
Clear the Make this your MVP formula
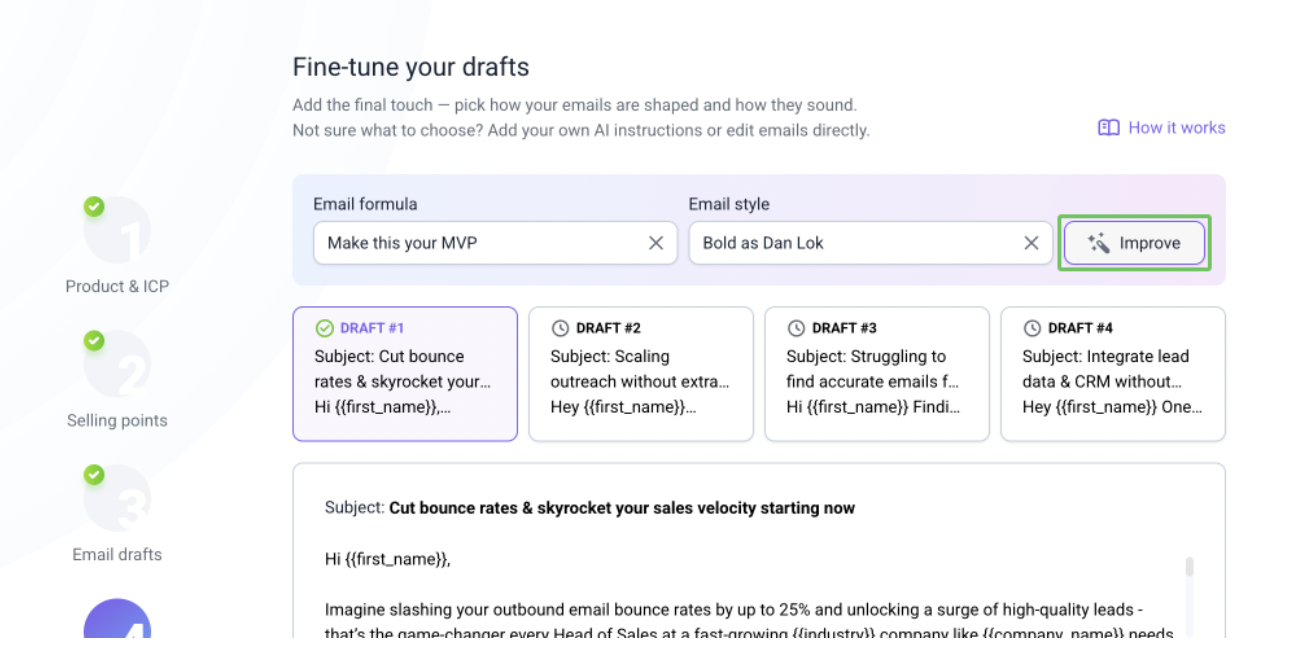656,243
